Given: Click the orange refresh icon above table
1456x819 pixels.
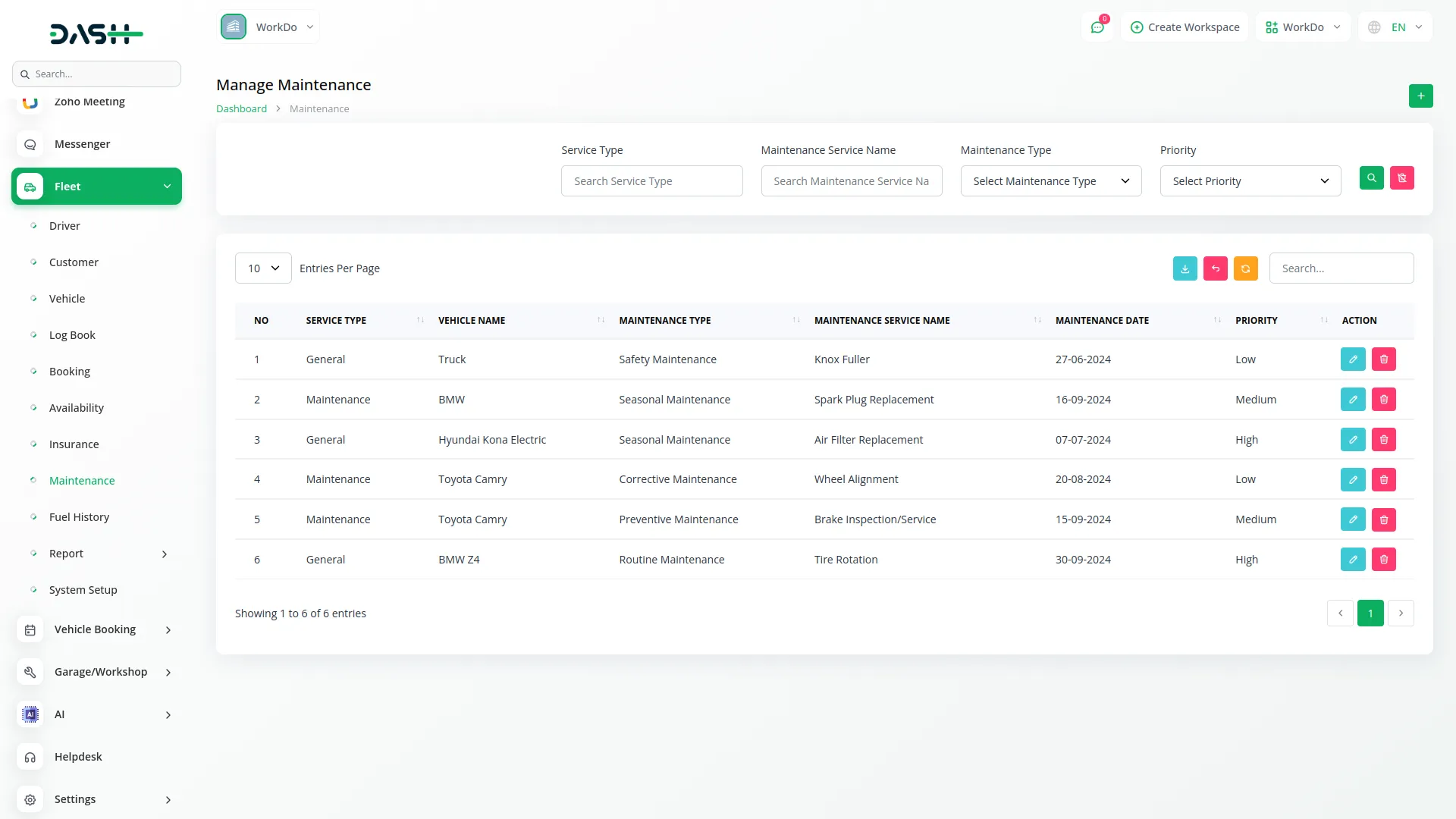Looking at the screenshot, I should coord(1245,268).
